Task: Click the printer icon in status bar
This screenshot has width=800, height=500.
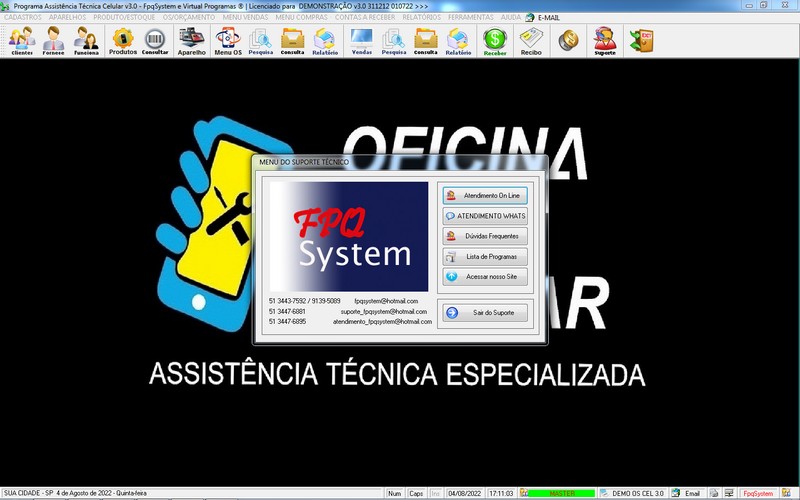Action: (x=714, y=493)
